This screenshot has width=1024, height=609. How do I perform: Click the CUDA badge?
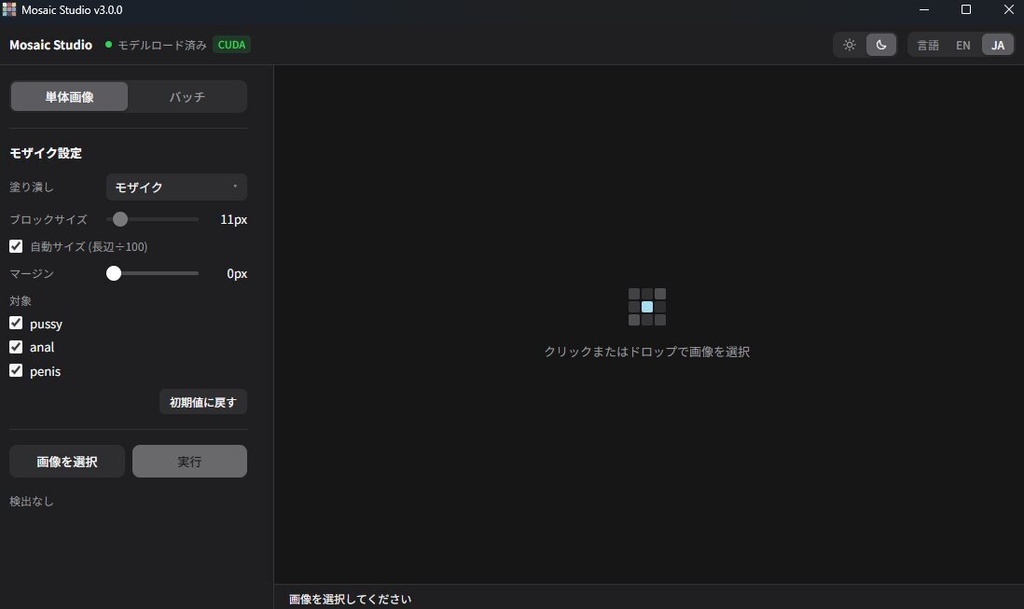tap(232, 45)
